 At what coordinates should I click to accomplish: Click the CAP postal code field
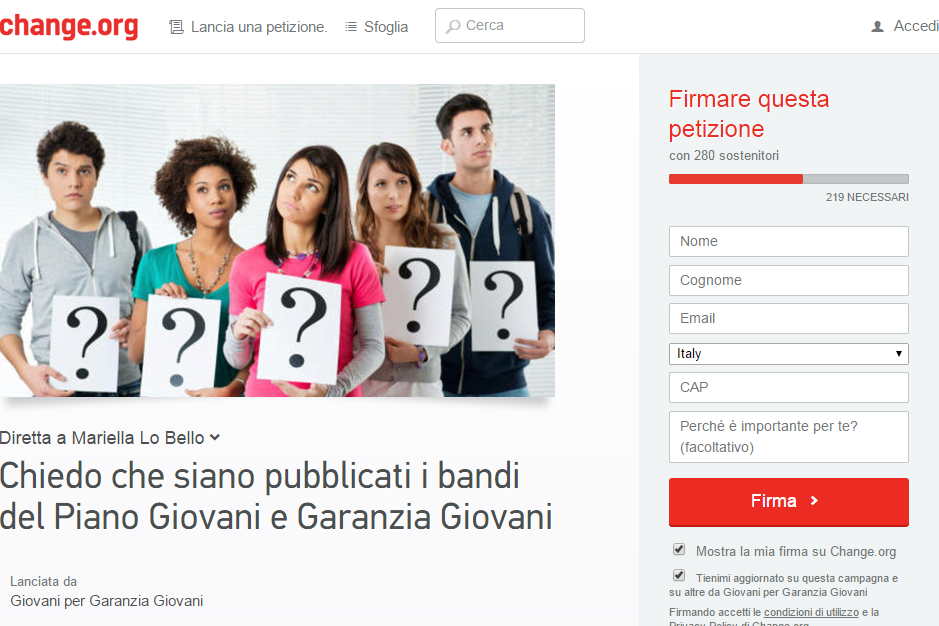click(x=789, y=388)
